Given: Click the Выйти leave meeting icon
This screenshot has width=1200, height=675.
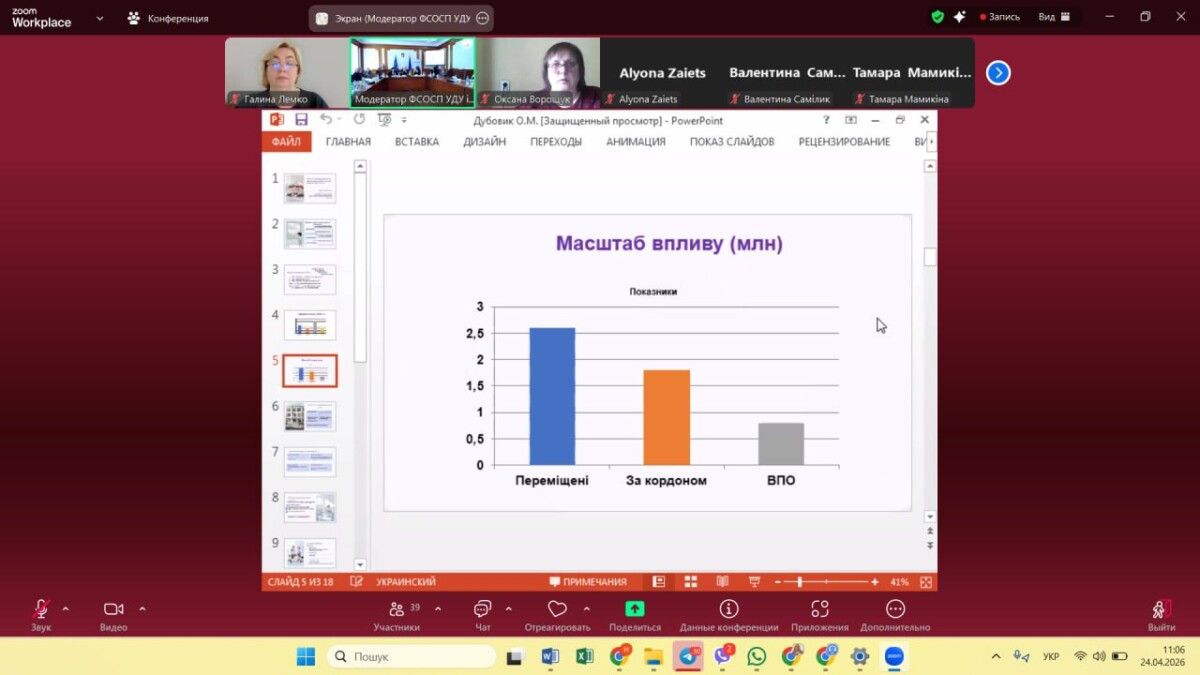Looking at the screenshot, I should pyautogui.click(x=1161, y=609).
